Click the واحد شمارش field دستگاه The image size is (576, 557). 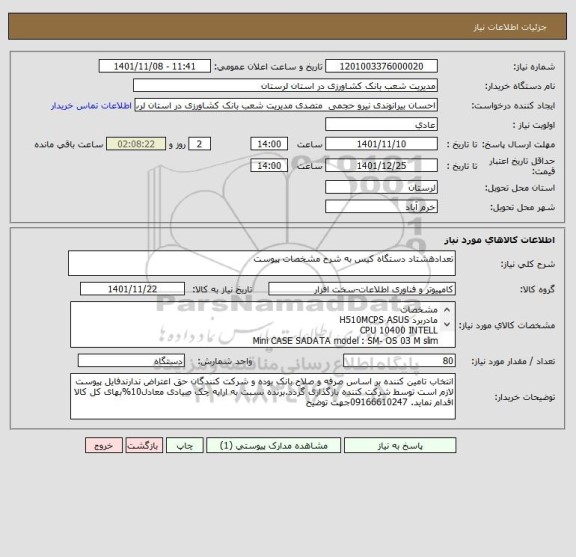click(131, 361)
